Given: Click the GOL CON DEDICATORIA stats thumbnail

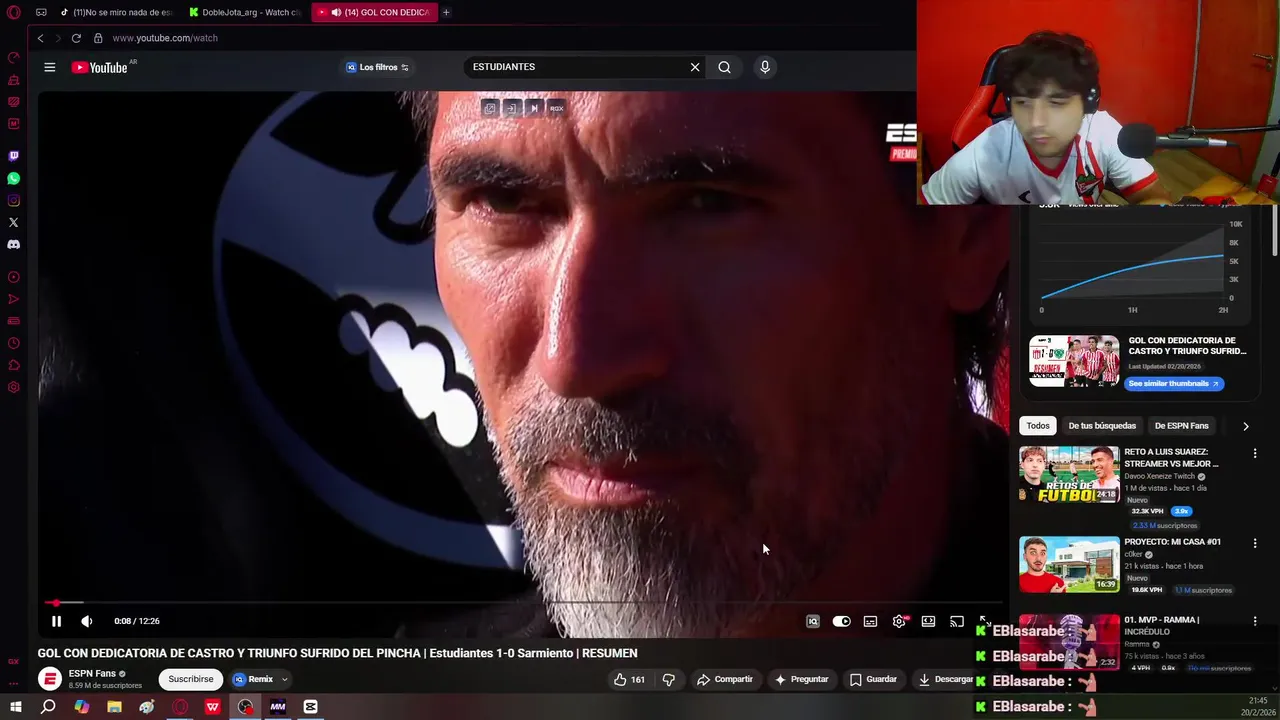Looking at the screenshot, I should (x=1074, y=361).
